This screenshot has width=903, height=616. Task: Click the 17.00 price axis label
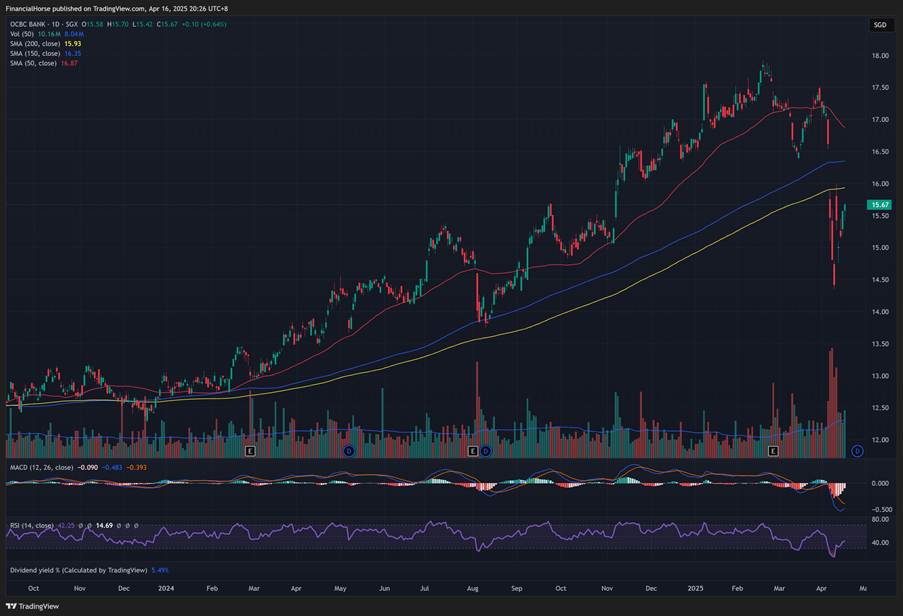tap(879, 120)
